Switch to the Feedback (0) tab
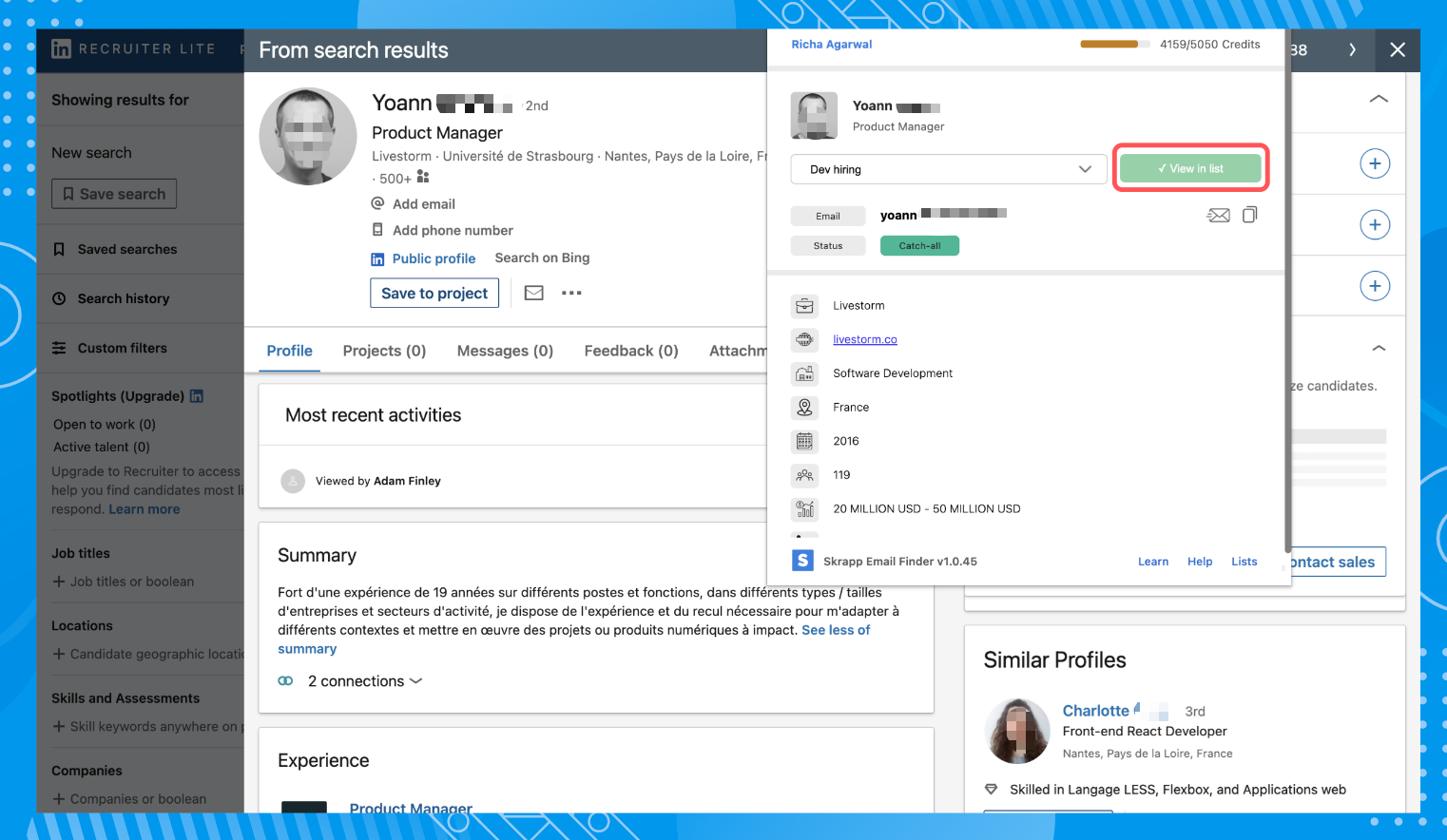The image size is (1447, 840). click(631, 351)
